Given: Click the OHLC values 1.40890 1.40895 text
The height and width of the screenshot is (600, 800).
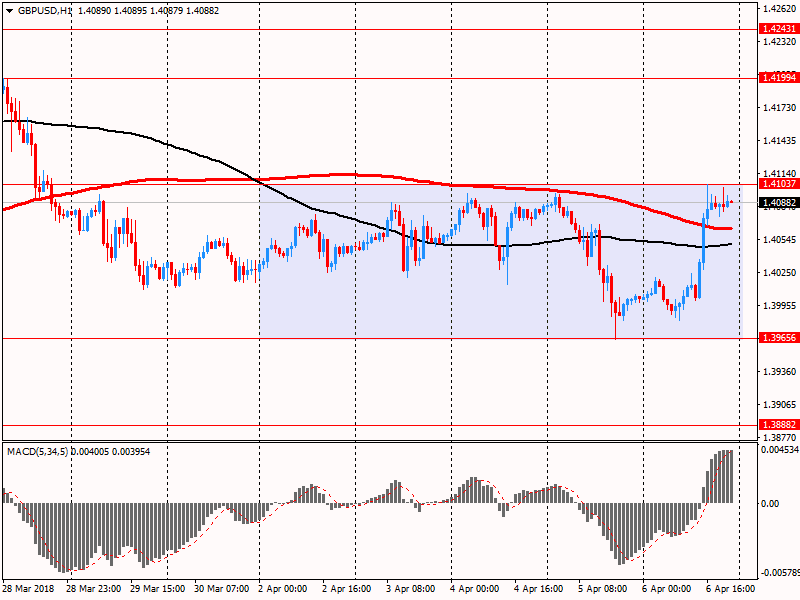Looking at the screenshot, I should tap(113, 11).
